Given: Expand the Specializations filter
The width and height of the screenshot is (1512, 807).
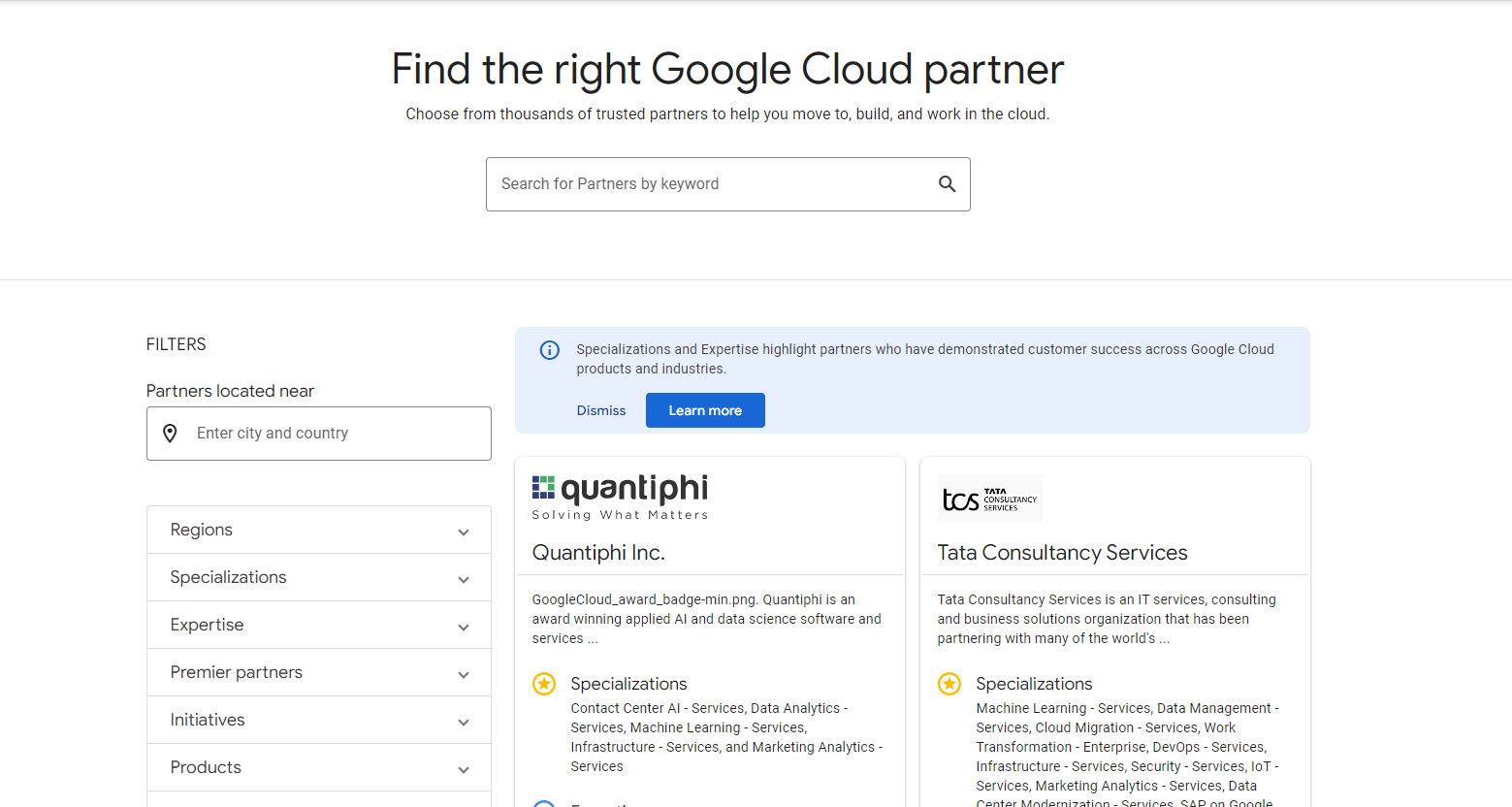Looking at the screenshot, I should [x=319, y=577].
